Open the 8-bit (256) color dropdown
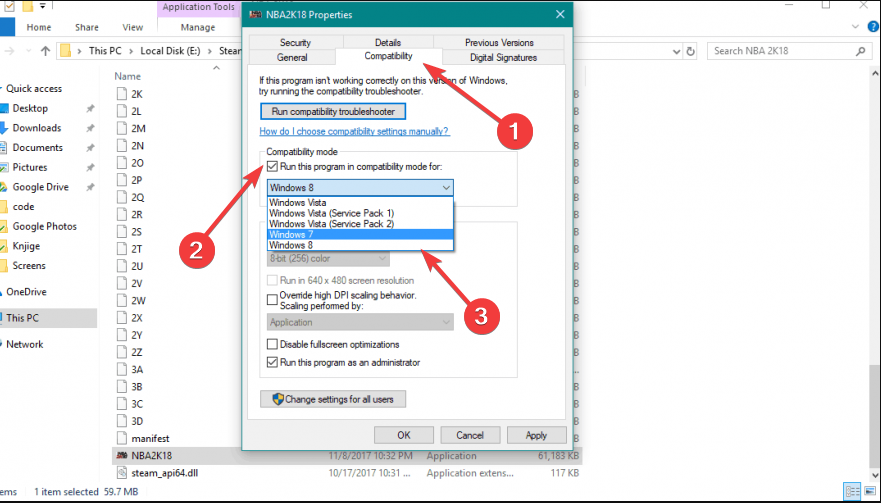This screenshot has height=503, width=881. coord(328,259)
